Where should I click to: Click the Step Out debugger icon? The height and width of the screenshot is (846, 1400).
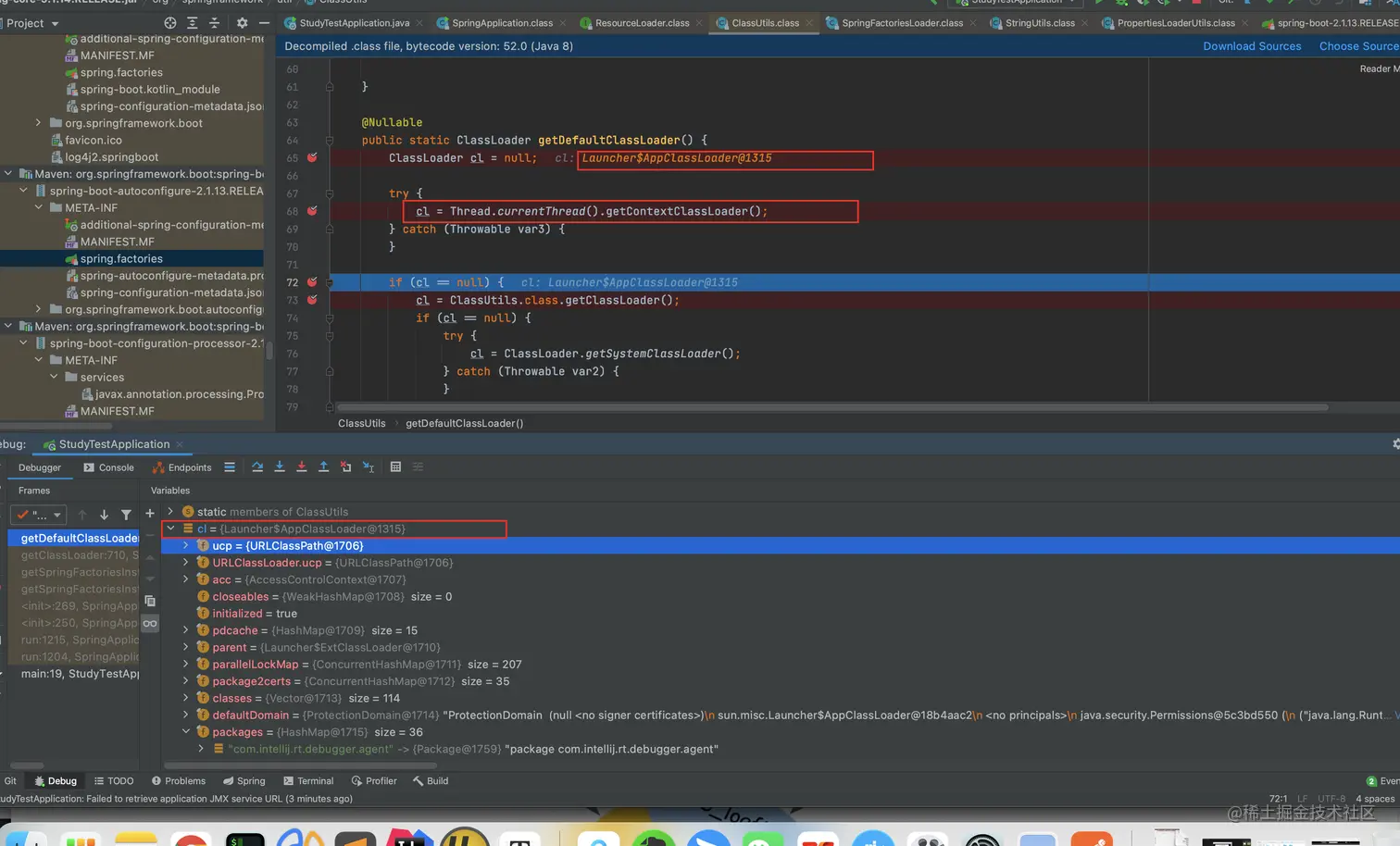pyautogui.click(x=323, y=467)
